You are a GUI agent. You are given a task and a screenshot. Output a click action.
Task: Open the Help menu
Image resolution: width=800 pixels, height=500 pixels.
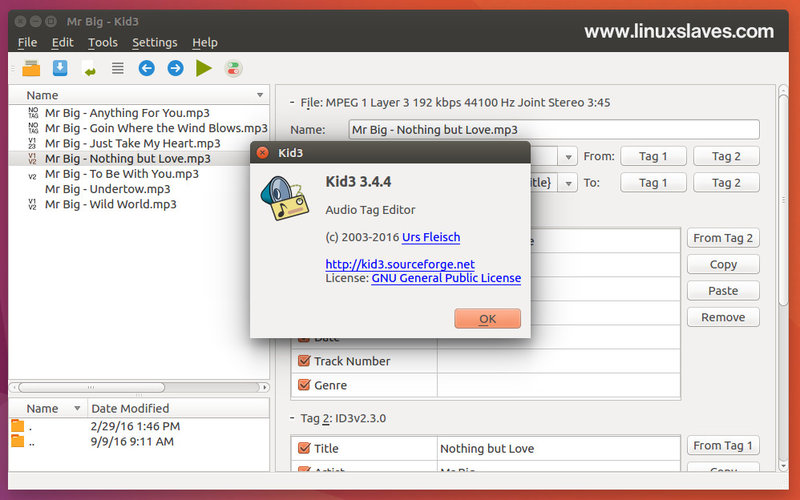coord(205,42)
